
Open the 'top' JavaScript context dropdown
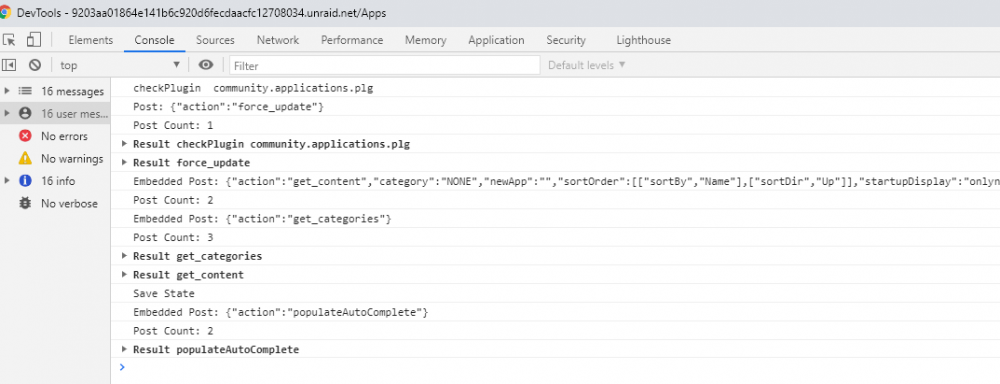coord(120,65)
